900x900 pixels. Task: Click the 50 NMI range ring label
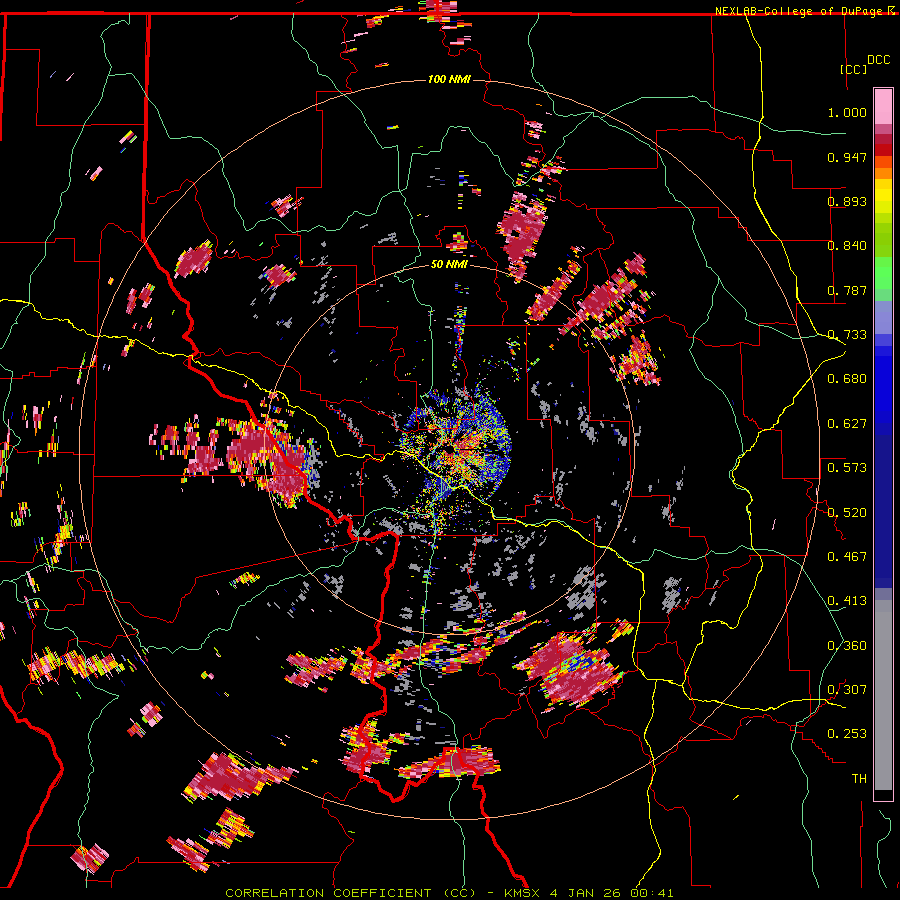coord(449,265)
